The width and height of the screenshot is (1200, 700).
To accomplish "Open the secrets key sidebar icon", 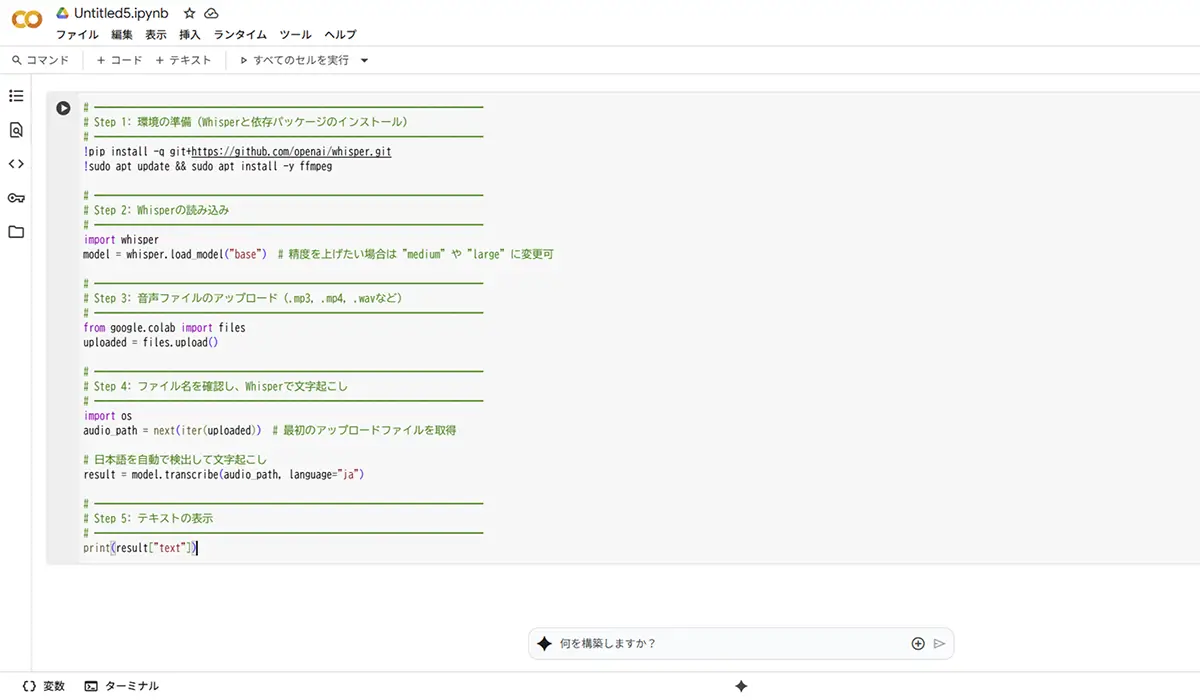I will pos(16,198).
